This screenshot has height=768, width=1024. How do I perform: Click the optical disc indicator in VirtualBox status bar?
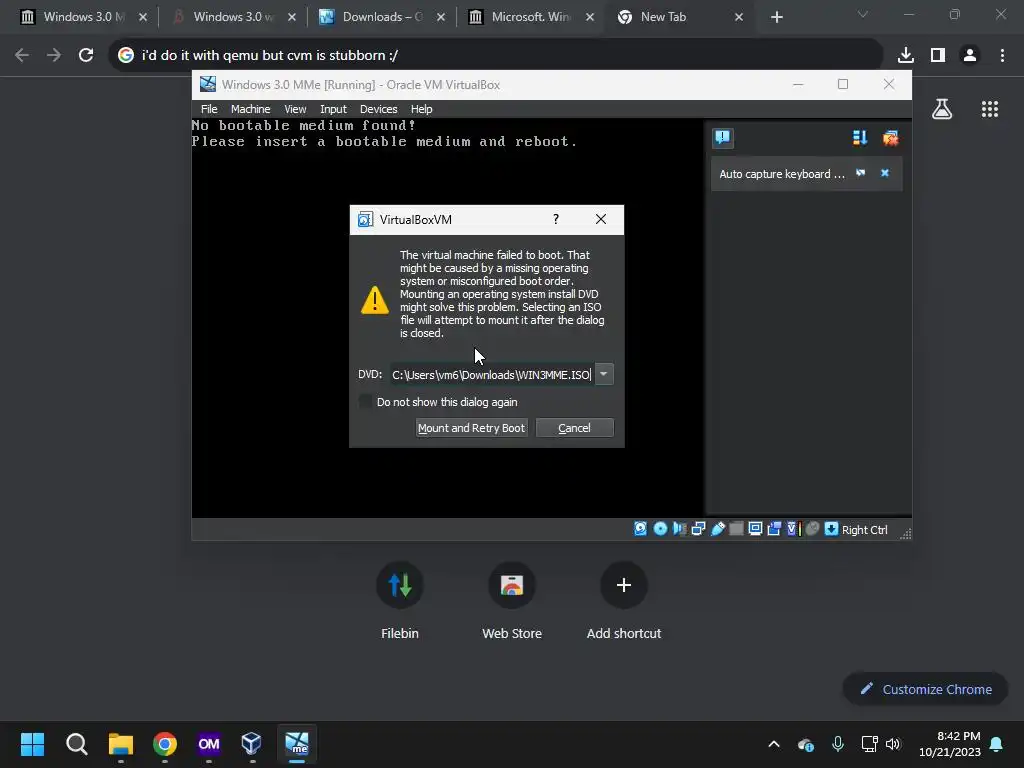tap(660, 529)
